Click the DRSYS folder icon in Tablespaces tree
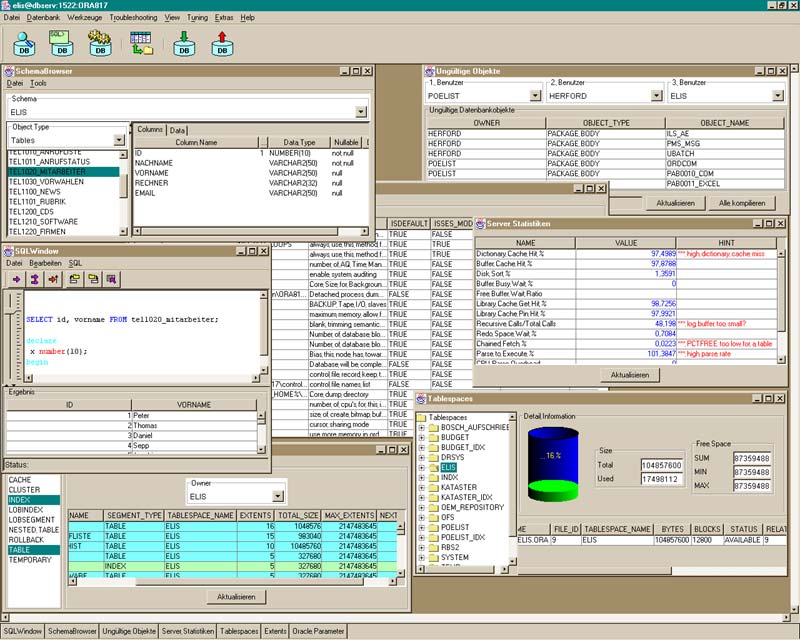 point(434,457)
